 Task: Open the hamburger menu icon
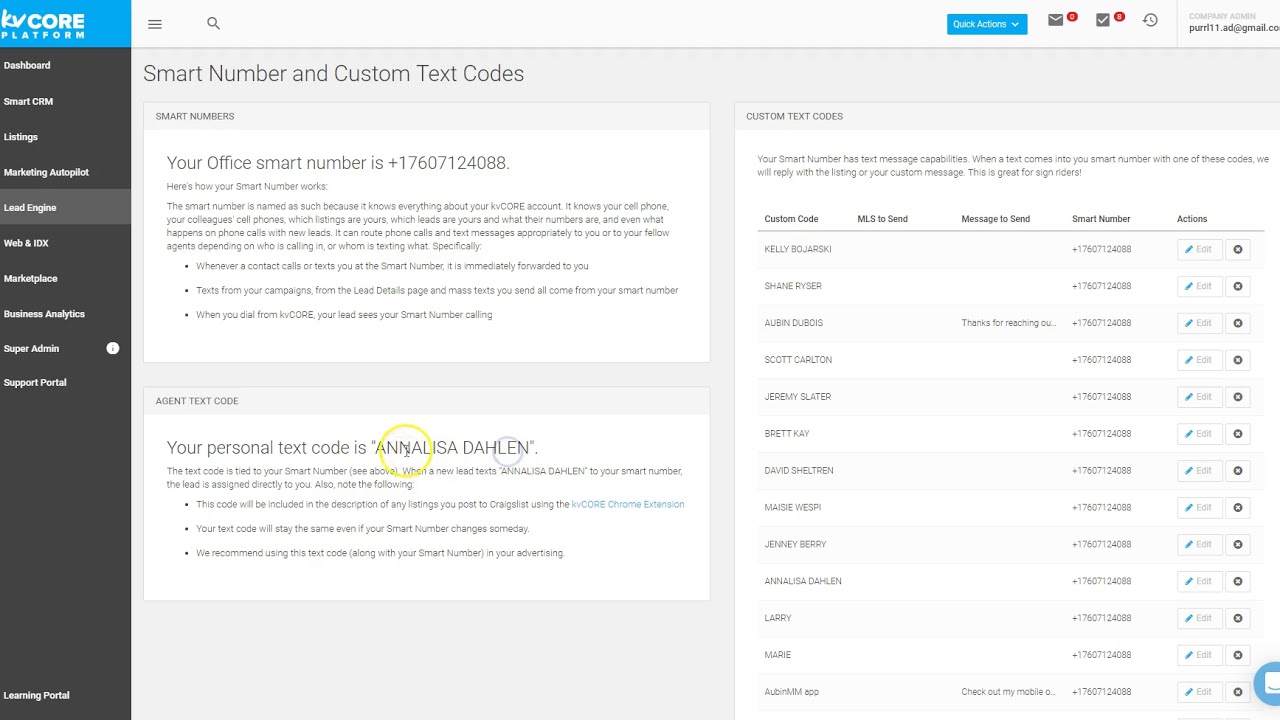pyautogui.click(x=155, y=24)
